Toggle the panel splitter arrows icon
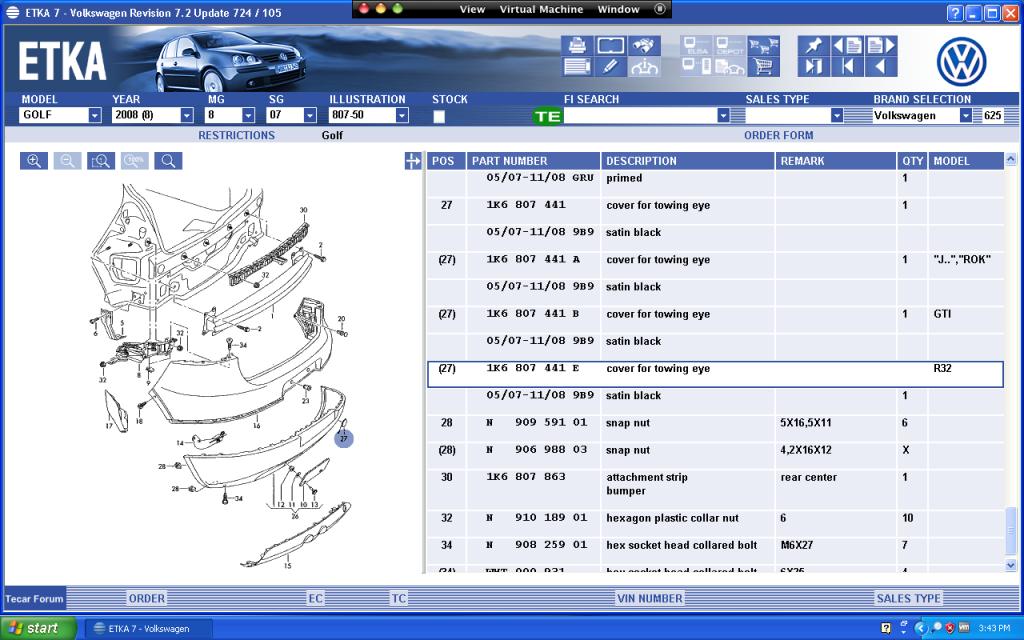The image size is (1024, 640). (x=413, y=161)
